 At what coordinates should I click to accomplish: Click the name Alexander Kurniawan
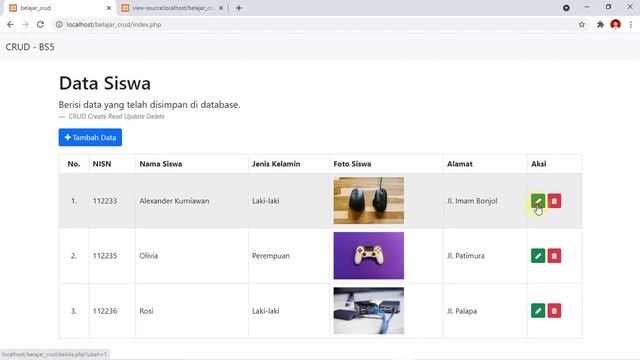[x=174, y=201]
